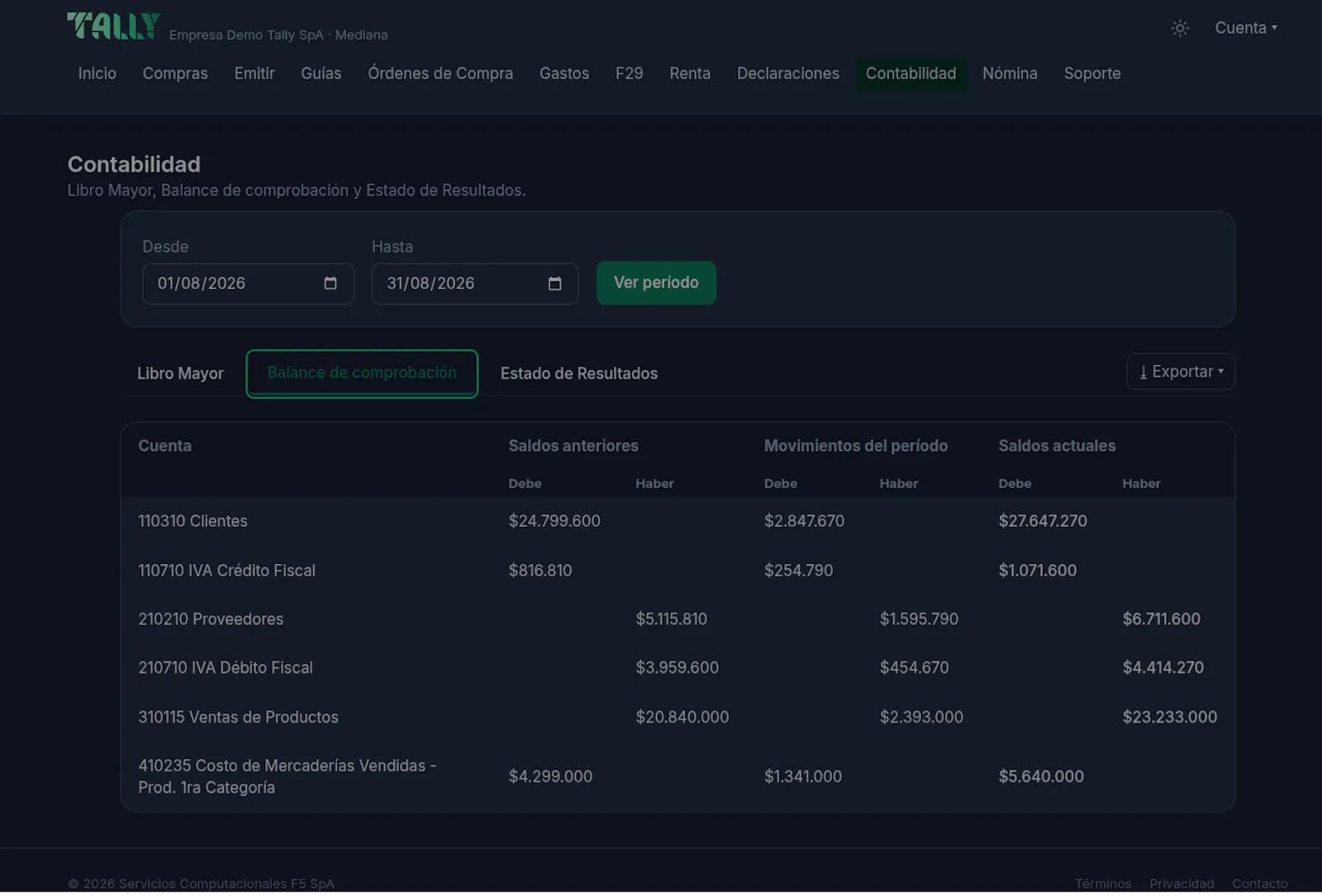Focus the Desde date field

248,283
